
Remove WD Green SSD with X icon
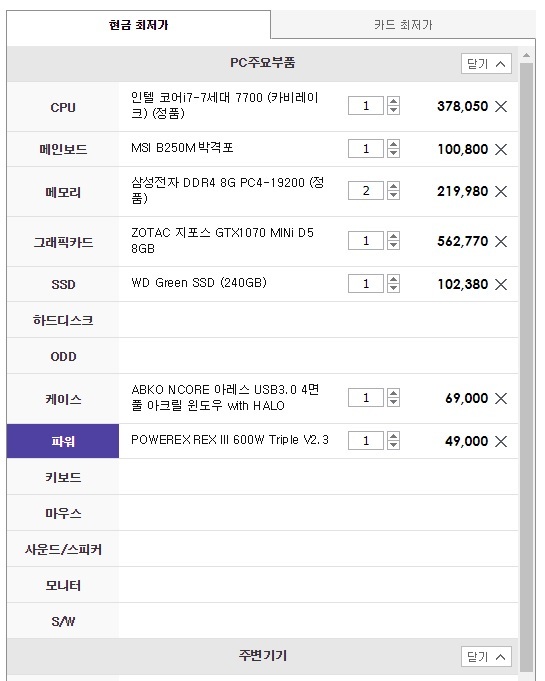(x=501, y=284)
